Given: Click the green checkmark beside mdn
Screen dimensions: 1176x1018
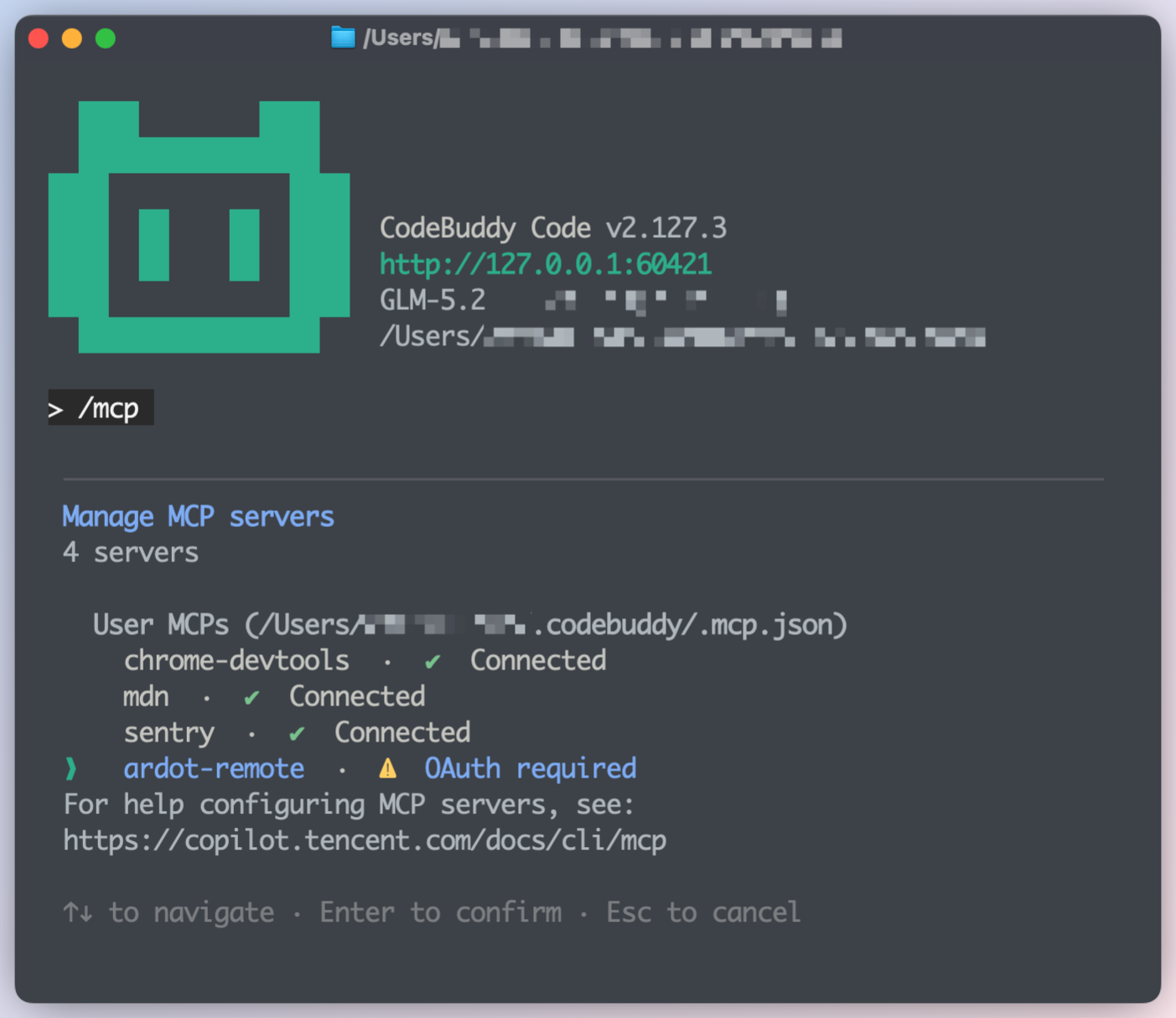Looking at the screenshot, I should pyautogui.click(x=251, y=698).
